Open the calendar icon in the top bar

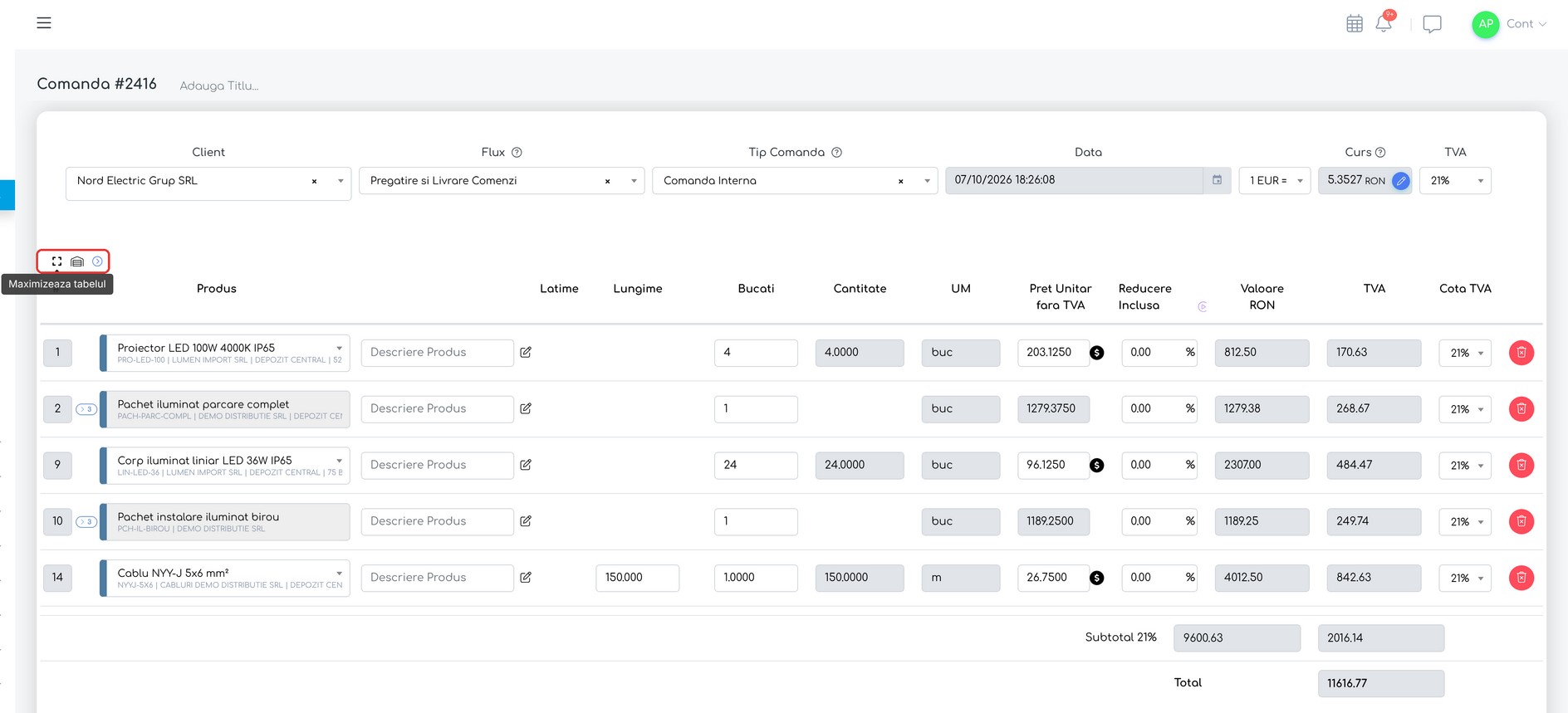point(1355,24)
